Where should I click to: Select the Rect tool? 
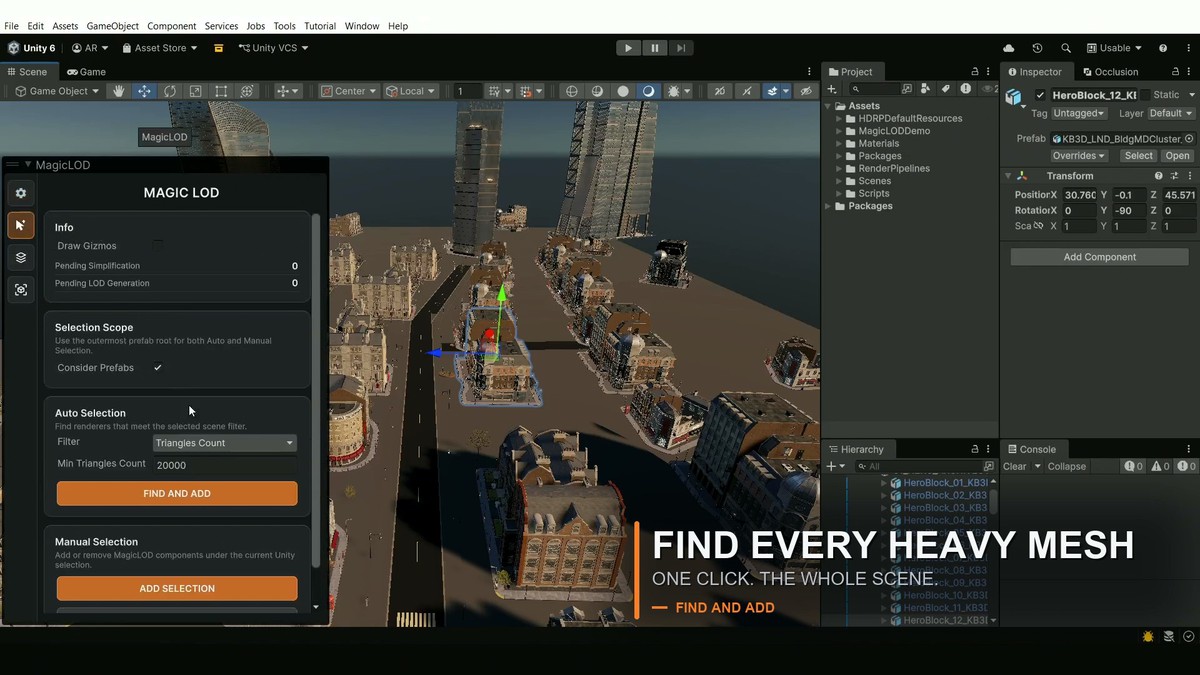221,91
